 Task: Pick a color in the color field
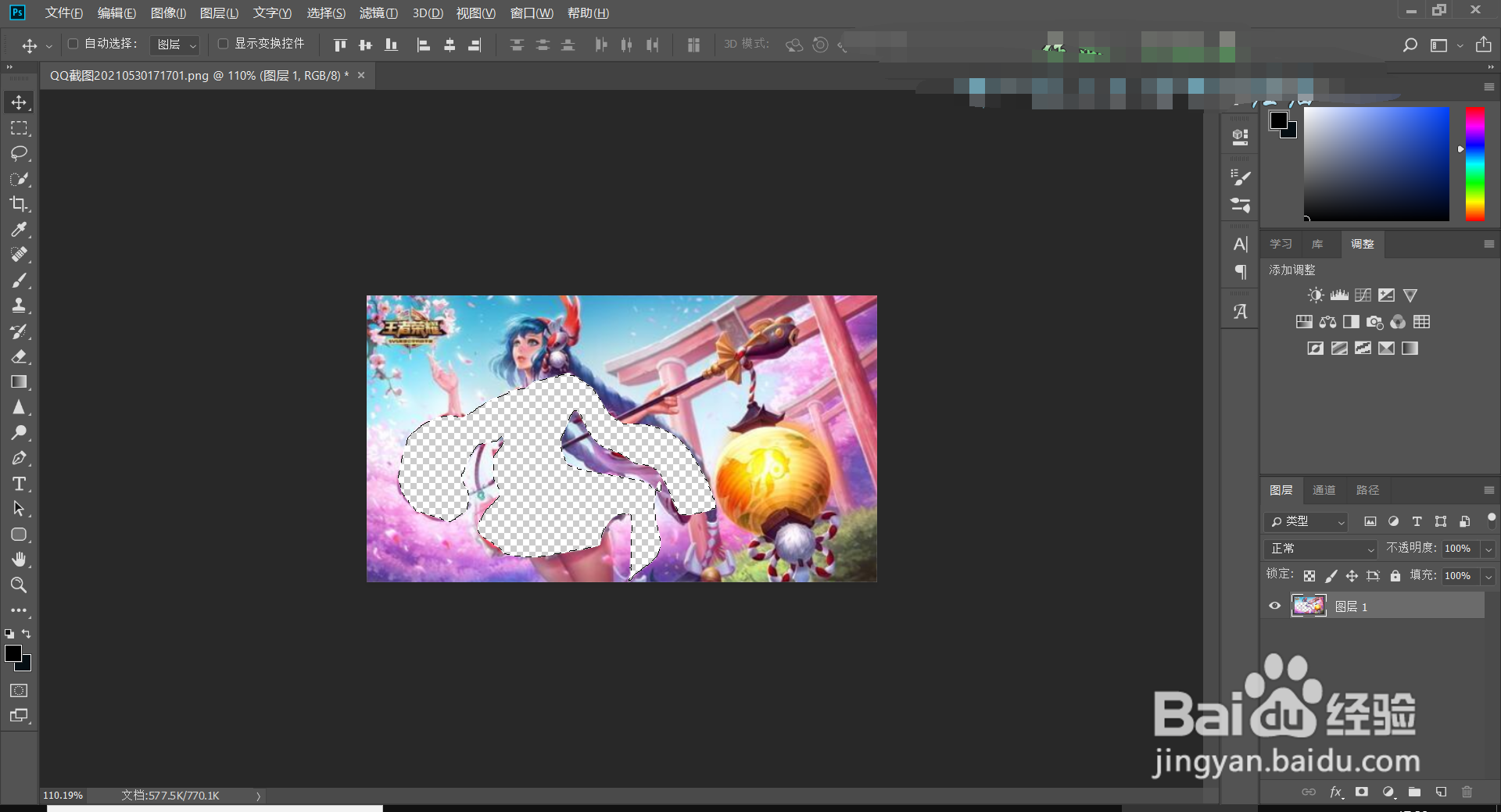(x=1376, y=164)
